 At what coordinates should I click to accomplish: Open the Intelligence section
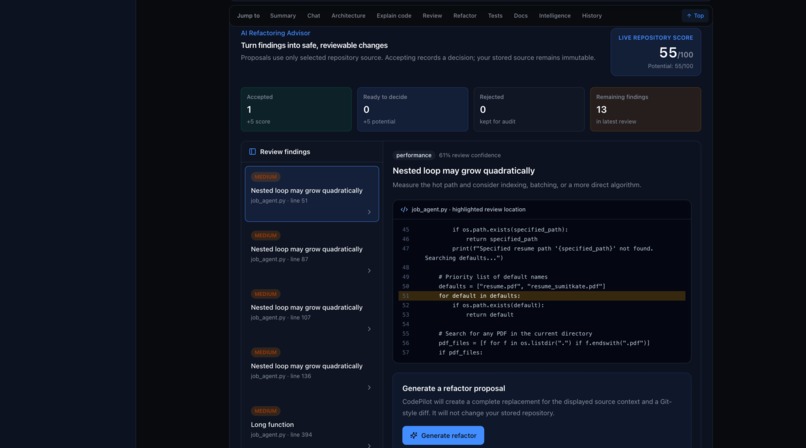point(555,16)
